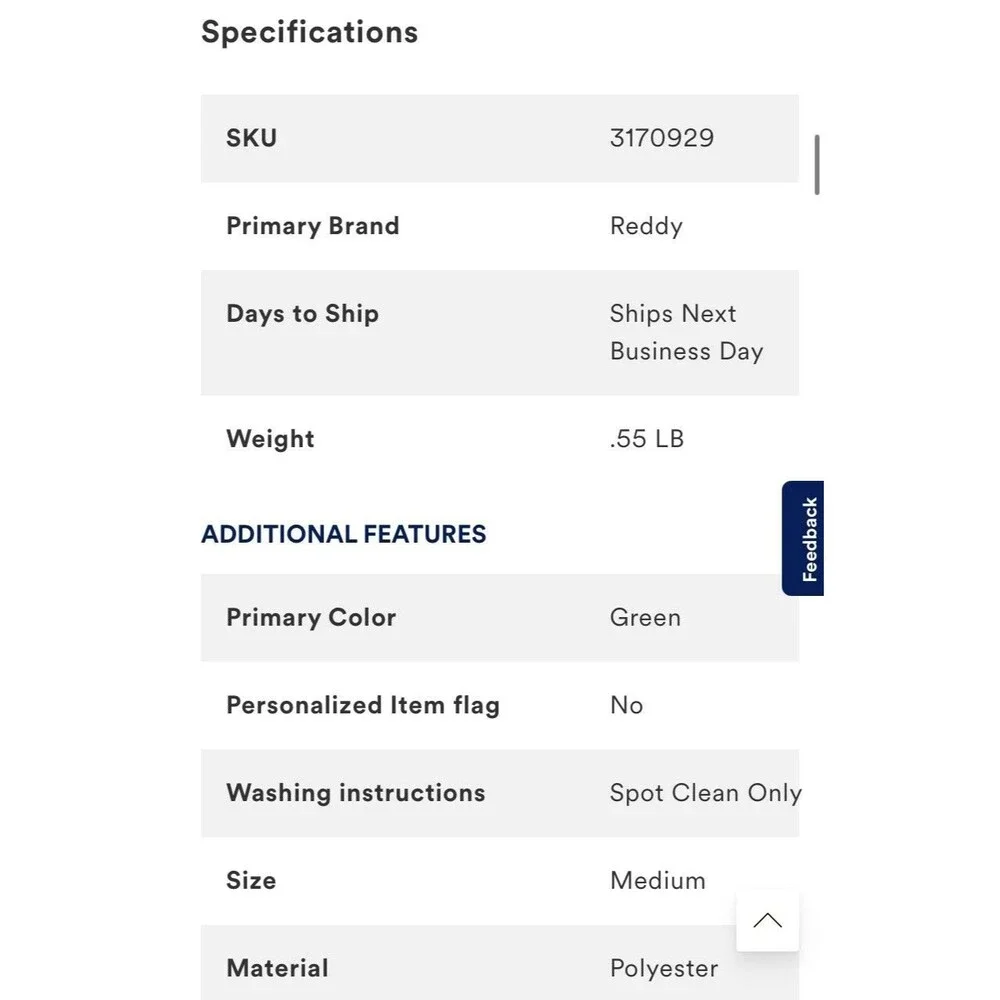
Task: Click the .55 LB weight value
Action: [647, 439]
